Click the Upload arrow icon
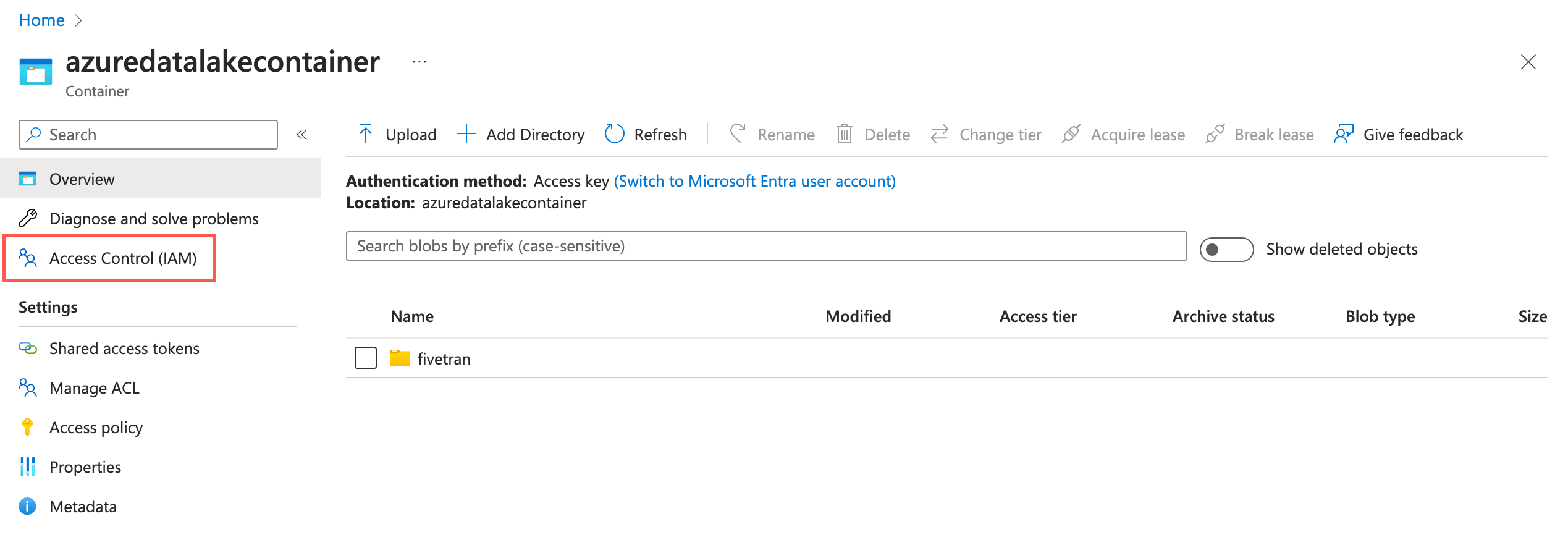This screenshot has width=1568, height=545. coord(366,134)
